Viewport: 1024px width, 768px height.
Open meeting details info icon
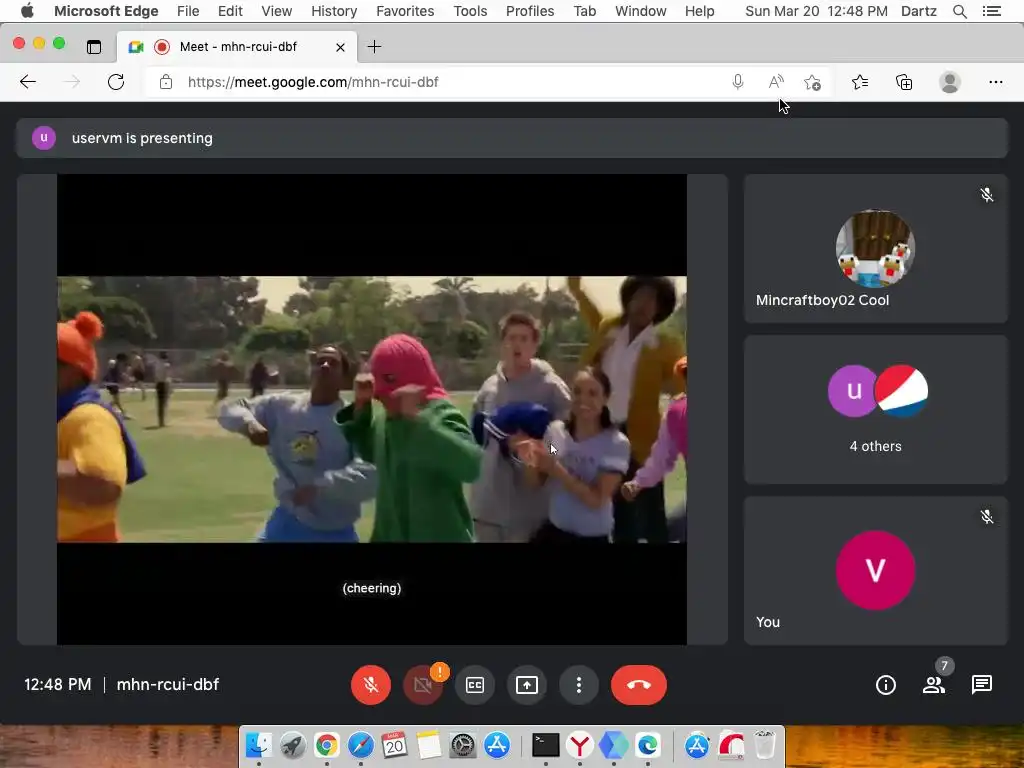[x=886, y=684]
